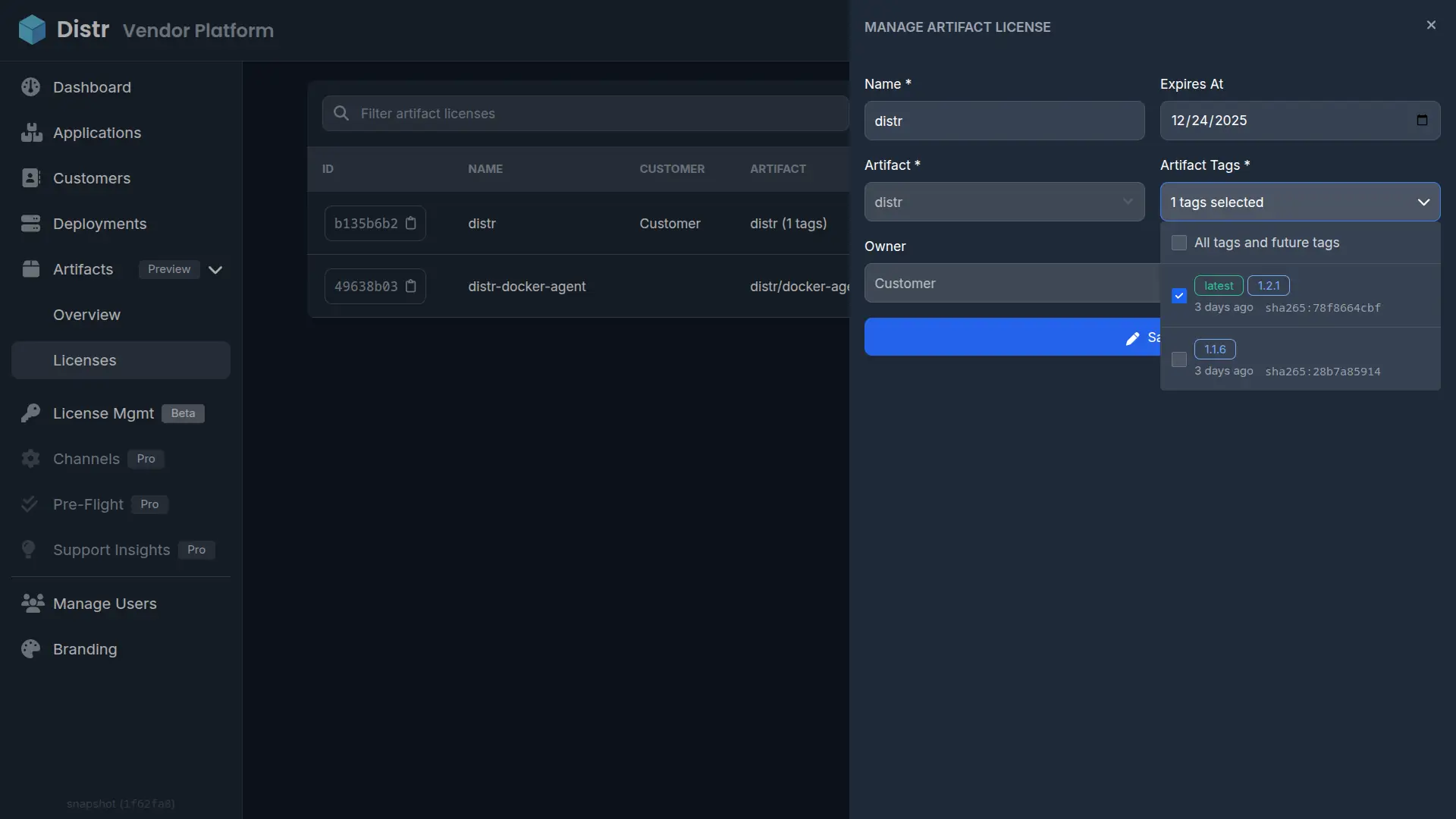Close the Manage Artifact License panel

1432,25
